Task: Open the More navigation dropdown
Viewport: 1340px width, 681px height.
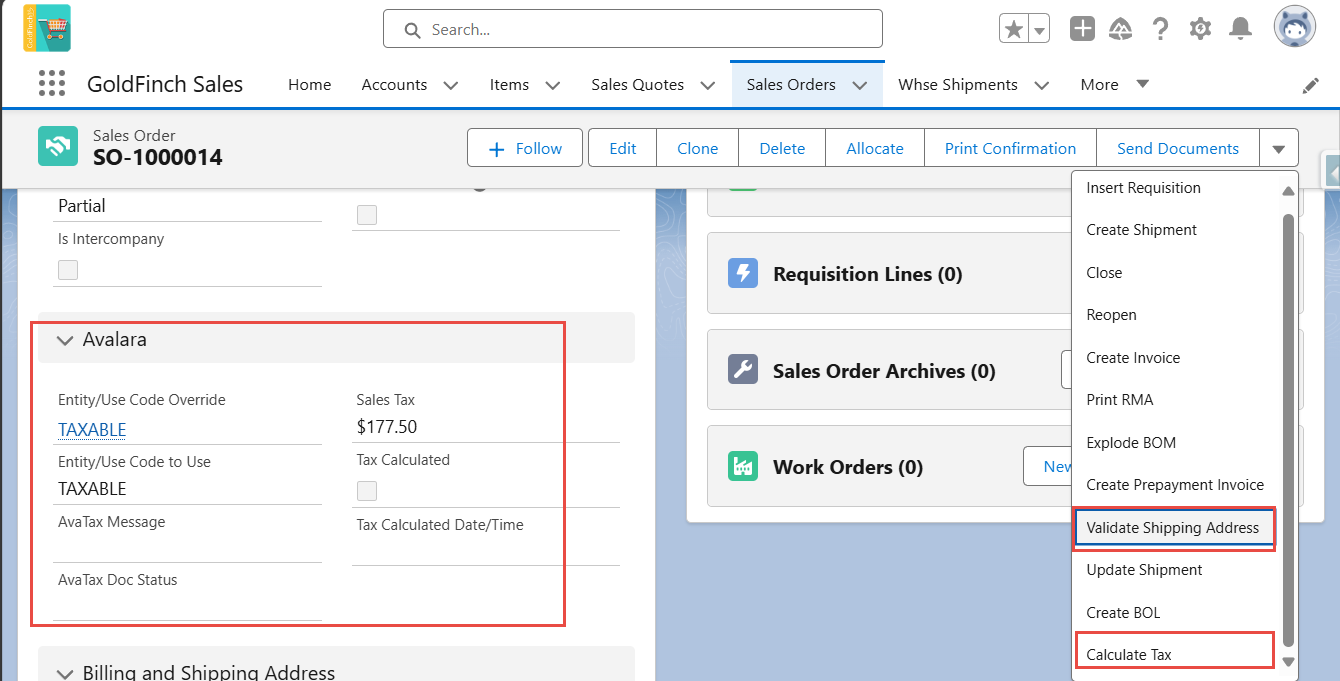Action: 1114,85
